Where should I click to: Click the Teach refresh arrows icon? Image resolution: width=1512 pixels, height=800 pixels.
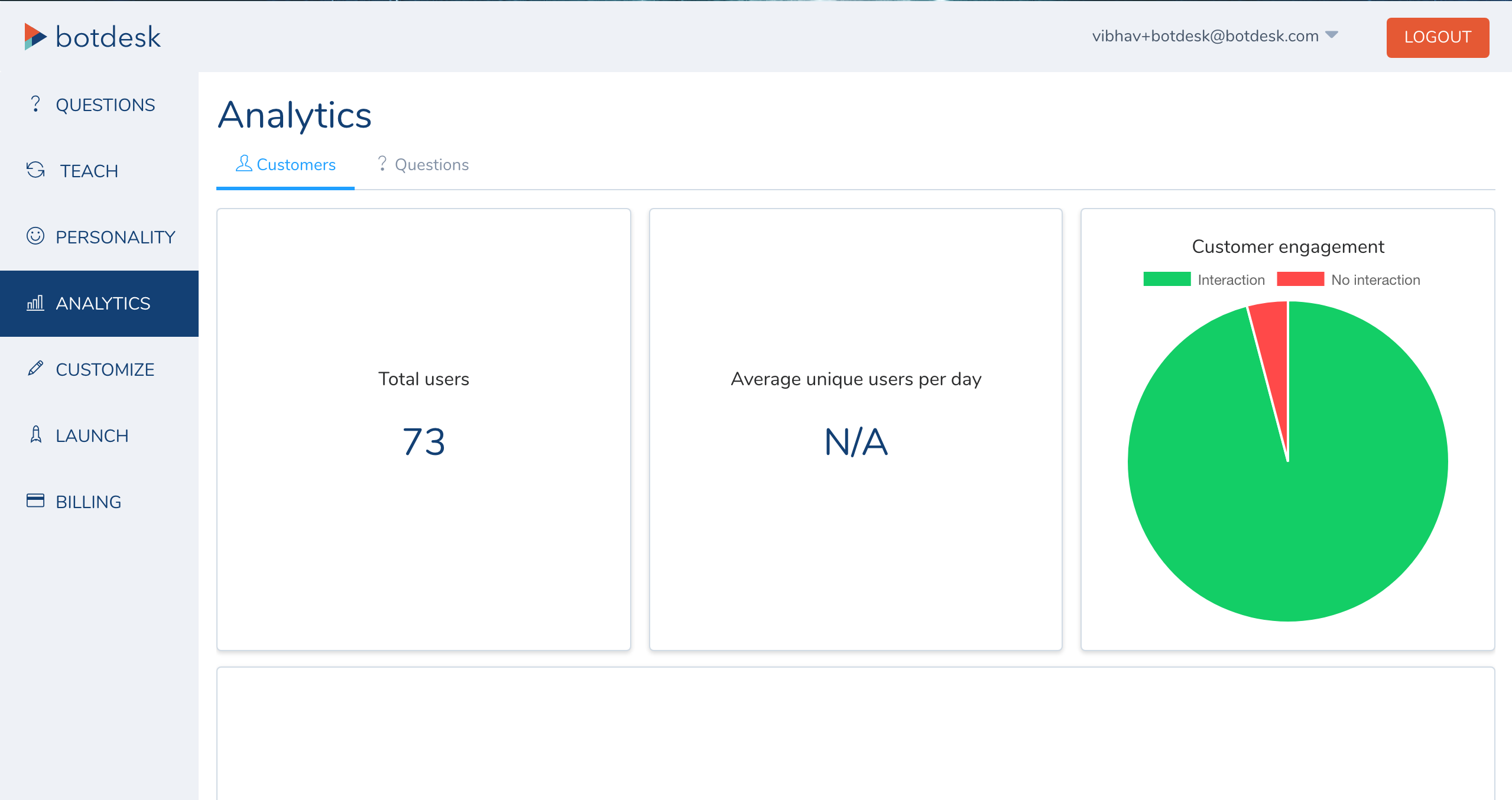[x=35, y=170]
